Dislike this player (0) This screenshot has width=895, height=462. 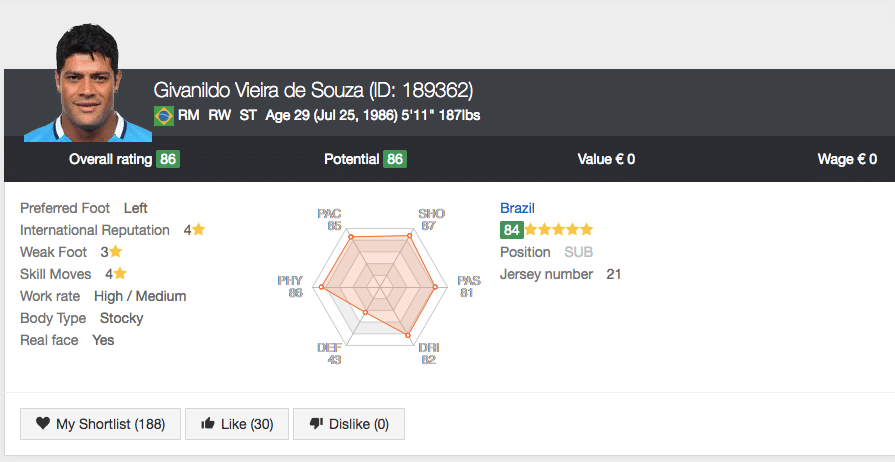[349, 424]
